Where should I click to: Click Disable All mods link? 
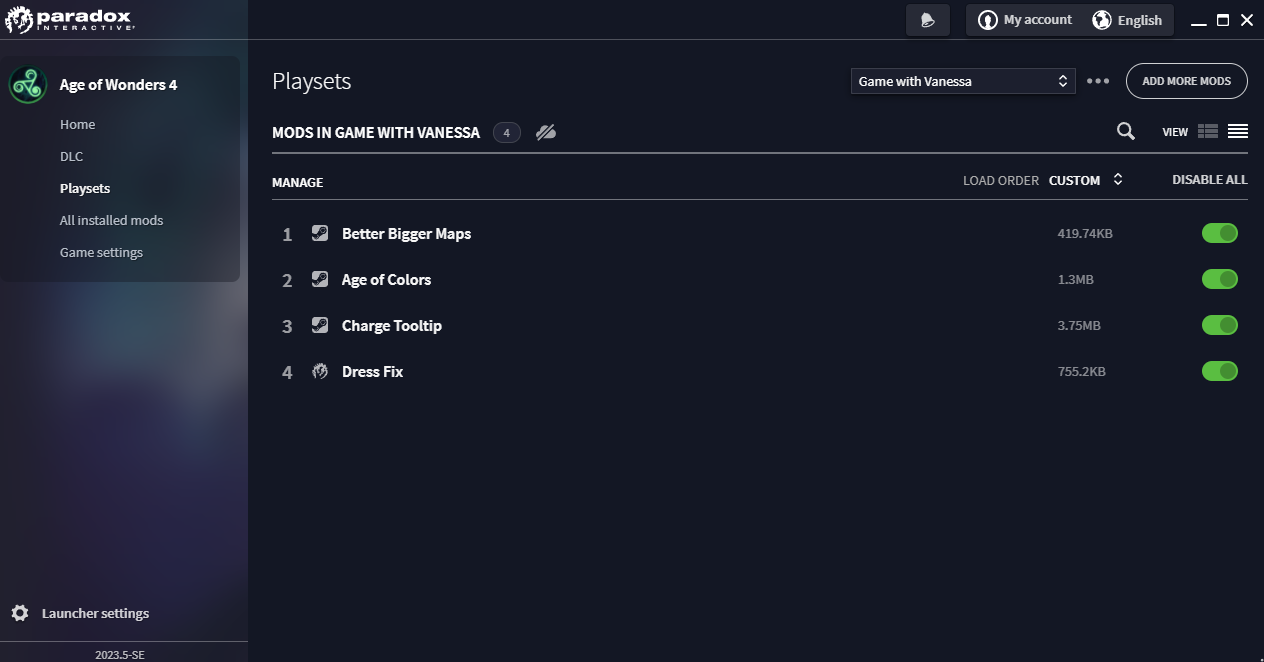(x=1209, y=180)
